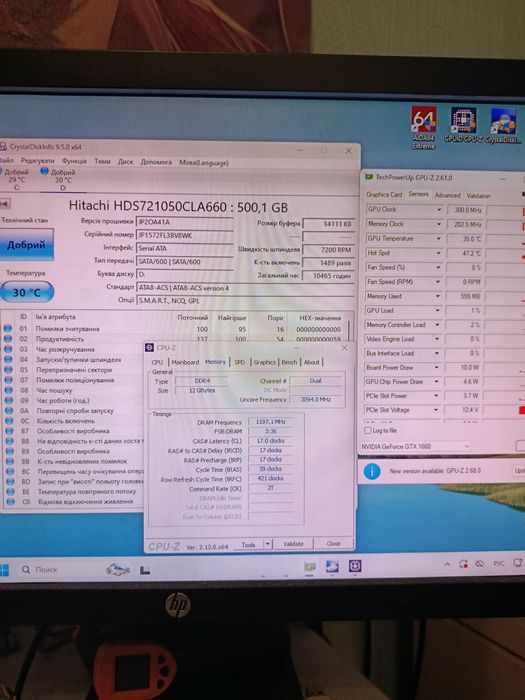Open the CPUID CPU-Z desktop shortcut
Image resolution: width=525 pixels, height=700 pixels.
(x=463, y=125)
